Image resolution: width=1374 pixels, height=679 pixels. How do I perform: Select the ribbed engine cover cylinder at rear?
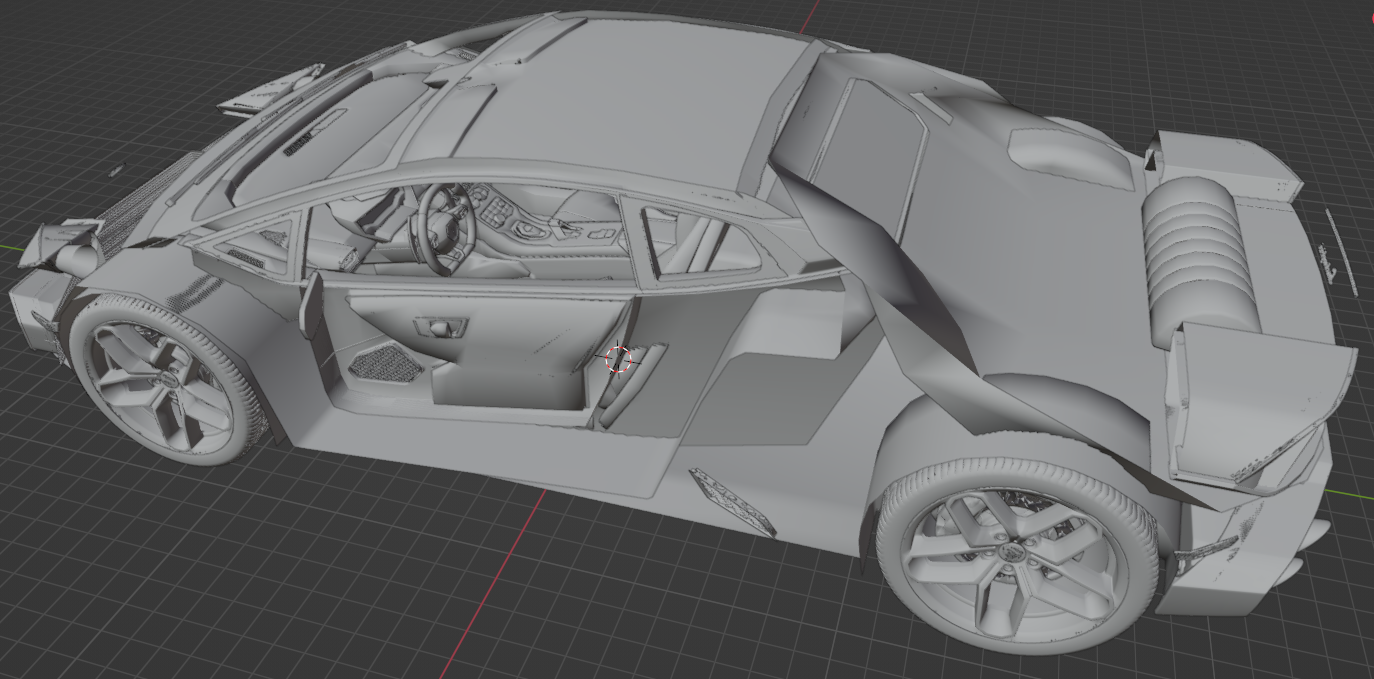click(x=1200, y=260)
